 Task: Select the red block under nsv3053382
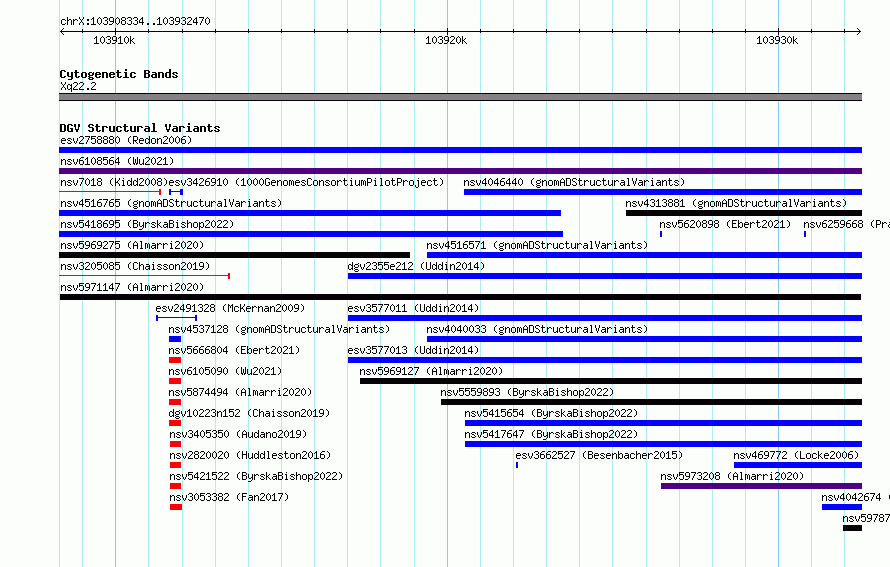(x=176, y=507)
